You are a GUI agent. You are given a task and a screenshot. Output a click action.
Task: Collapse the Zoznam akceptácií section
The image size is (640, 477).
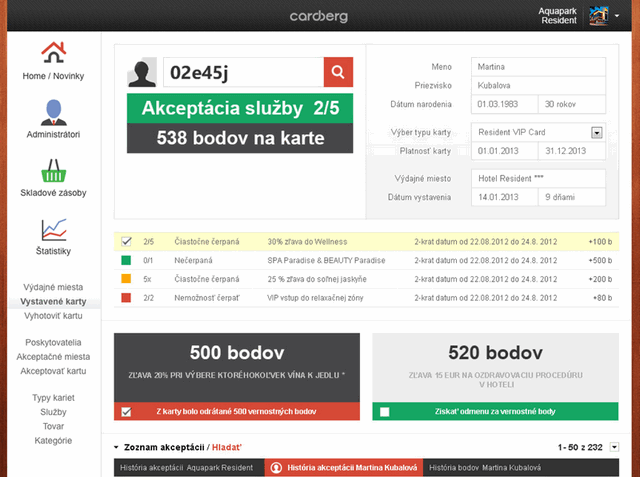coord(116,448)
